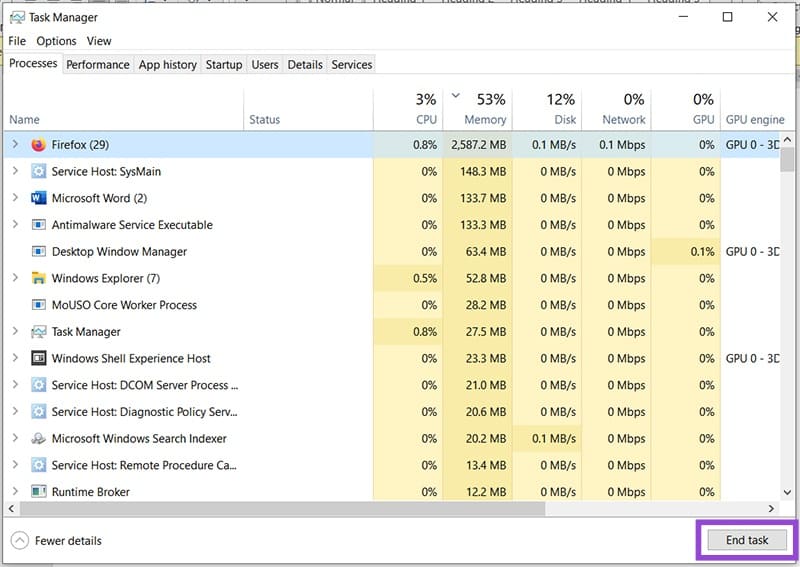
Task: Click Firefox memory value 2,587.2 MB
Action: (x=479, y=145)
